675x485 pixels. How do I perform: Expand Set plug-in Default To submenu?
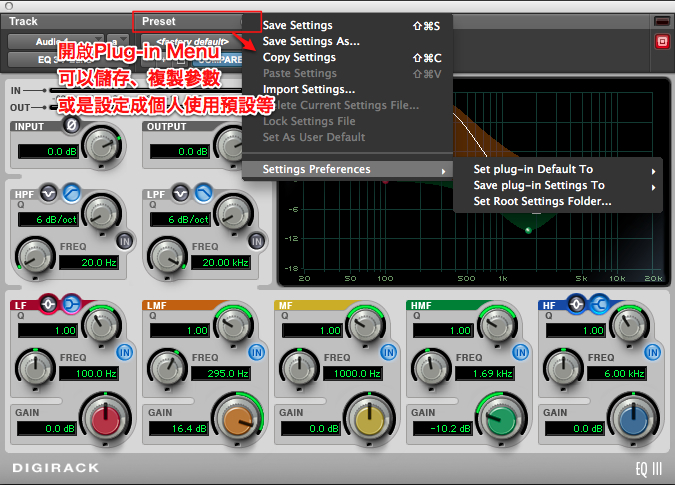point(558,169)
